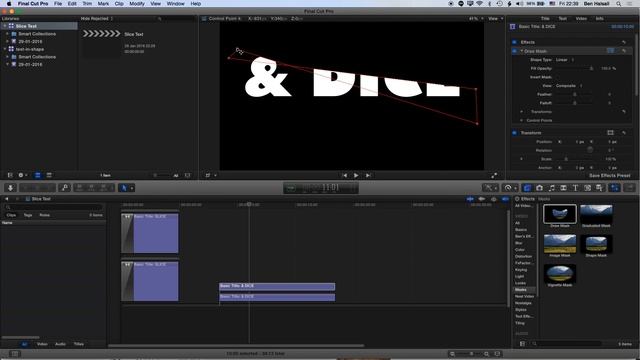
Task: Open the viewer View options menu
Action: click(496, 18)
